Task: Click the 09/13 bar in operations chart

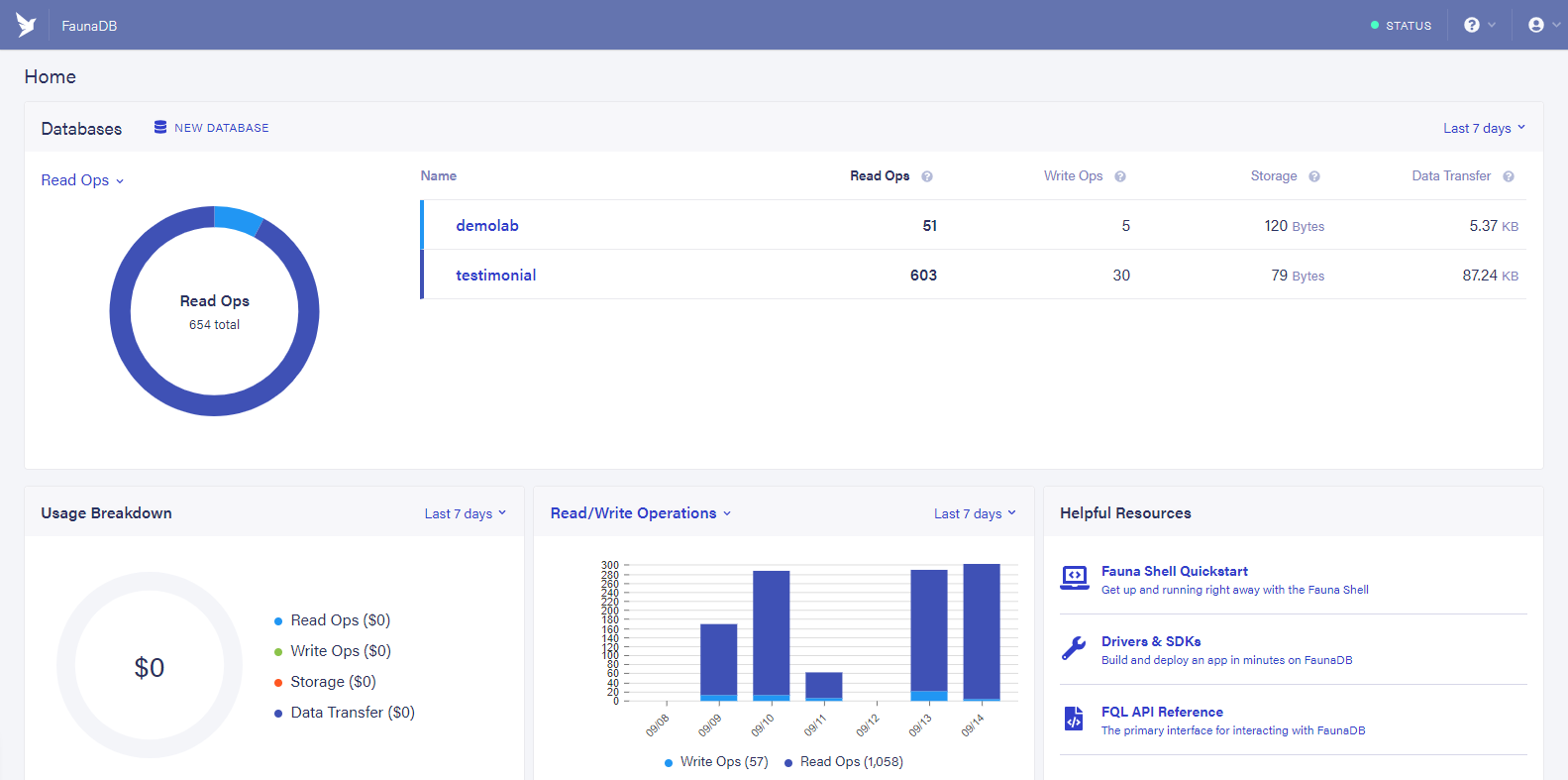Action: coord(929,635)
